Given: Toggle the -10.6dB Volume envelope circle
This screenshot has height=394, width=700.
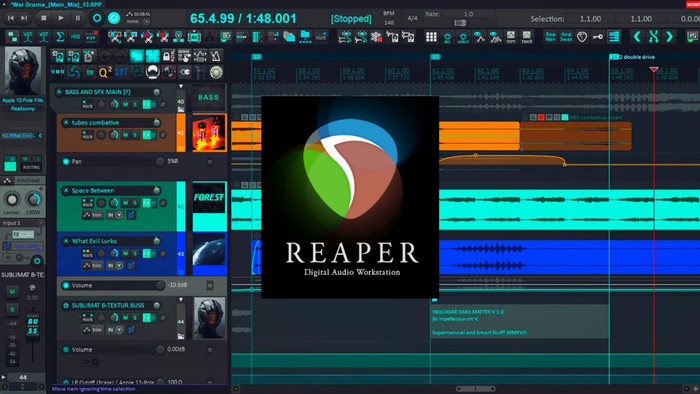Looking at the screenshot, I should [x=66, y=286].
